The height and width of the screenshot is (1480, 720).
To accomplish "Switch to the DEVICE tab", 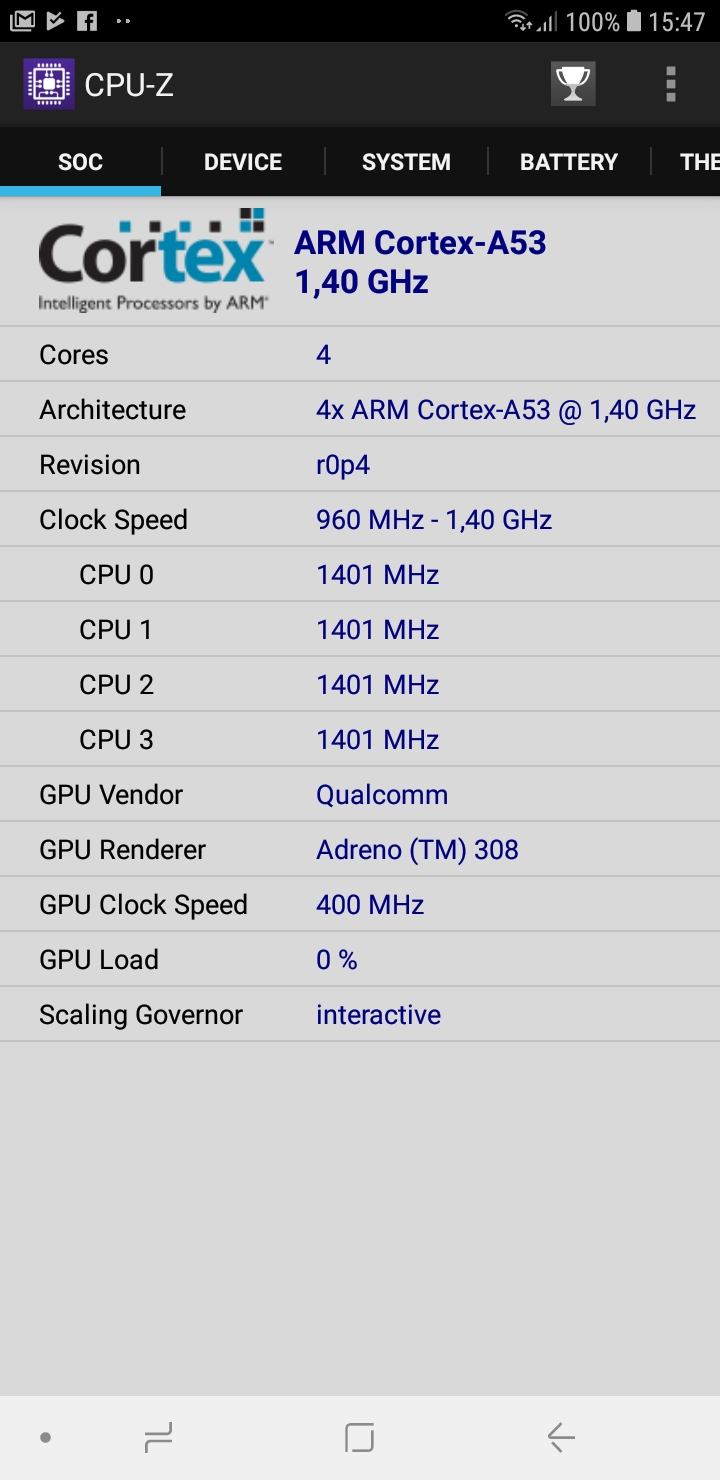I will point(243,162).
